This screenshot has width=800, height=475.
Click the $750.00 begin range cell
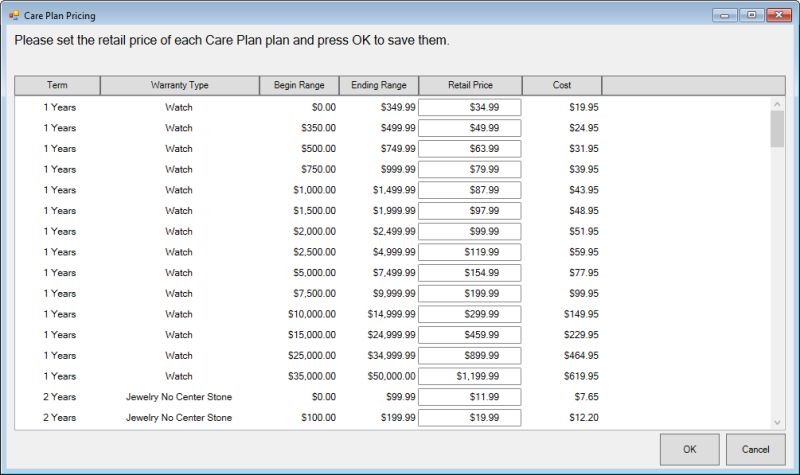[x=318, y=169]
